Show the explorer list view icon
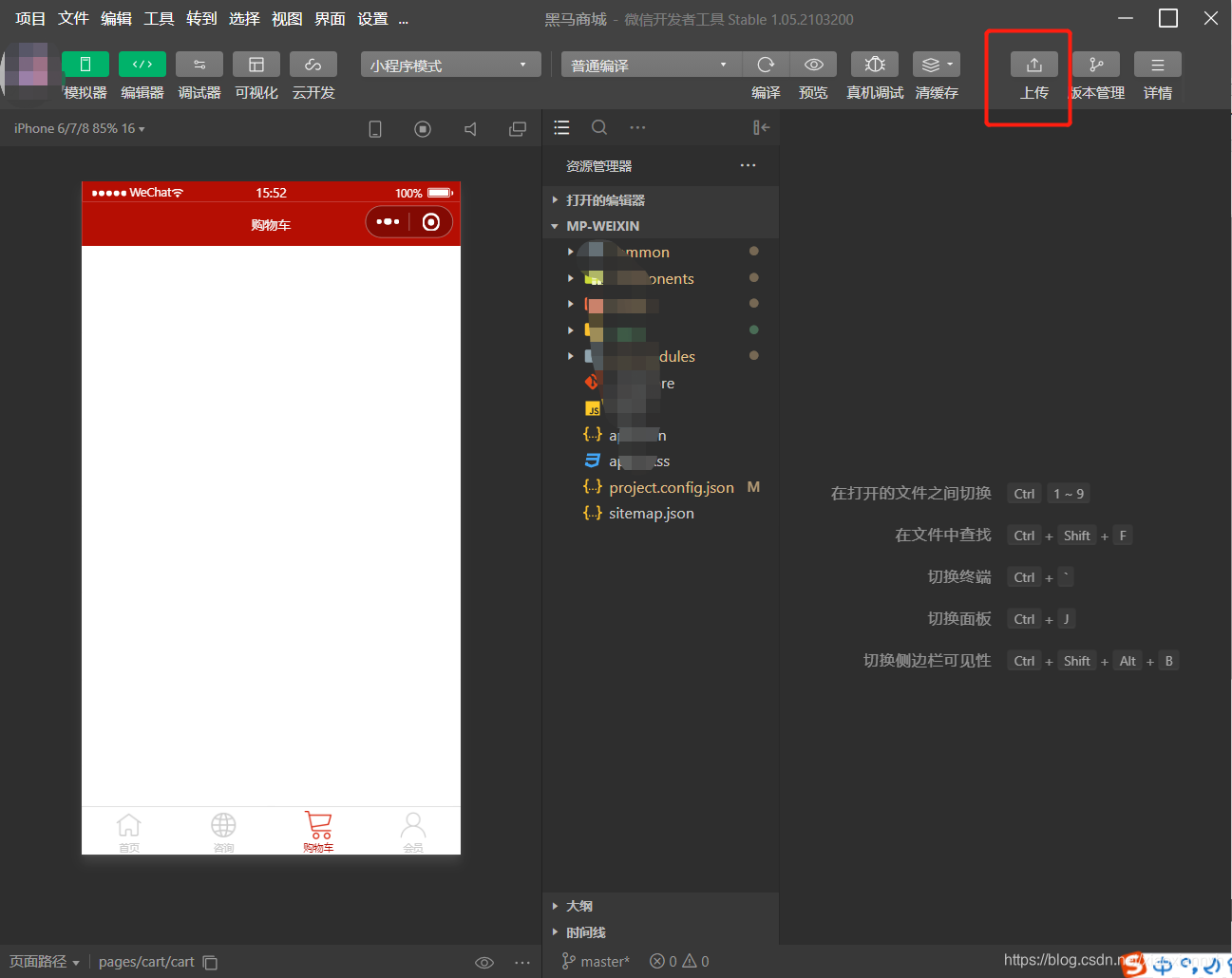This screenshot has width=1232, height=978. [561, 127]
